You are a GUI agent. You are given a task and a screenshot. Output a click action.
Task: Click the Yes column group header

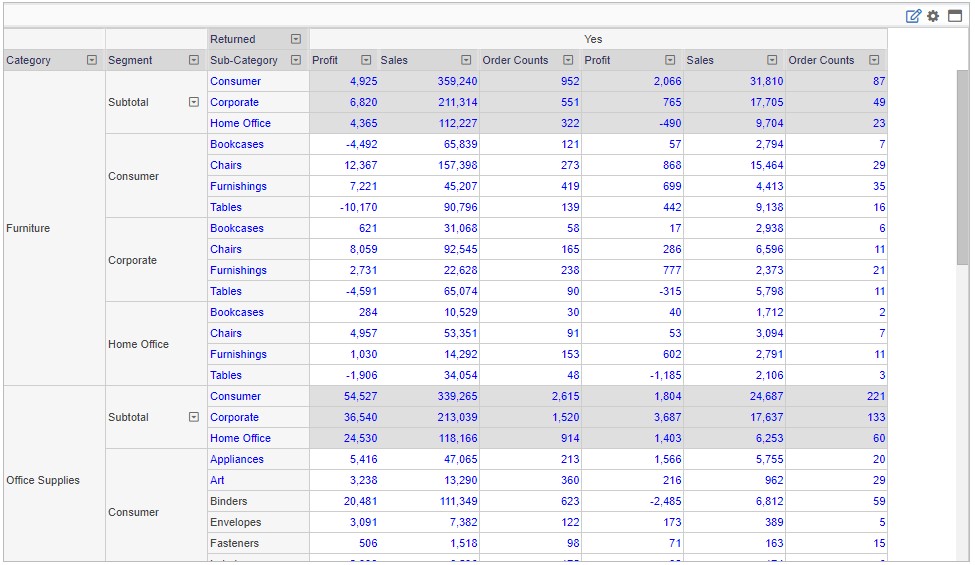[x=593, y=39]
